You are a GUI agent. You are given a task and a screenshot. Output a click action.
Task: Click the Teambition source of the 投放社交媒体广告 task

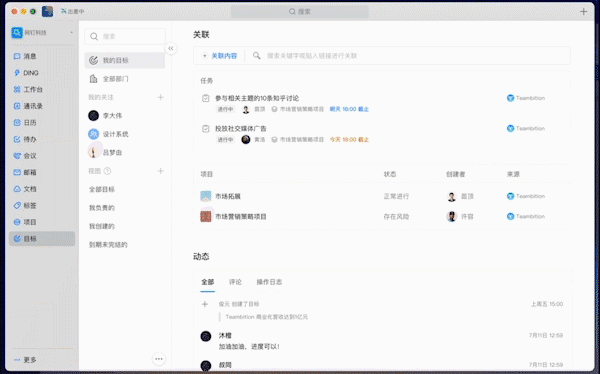[526, 128]
